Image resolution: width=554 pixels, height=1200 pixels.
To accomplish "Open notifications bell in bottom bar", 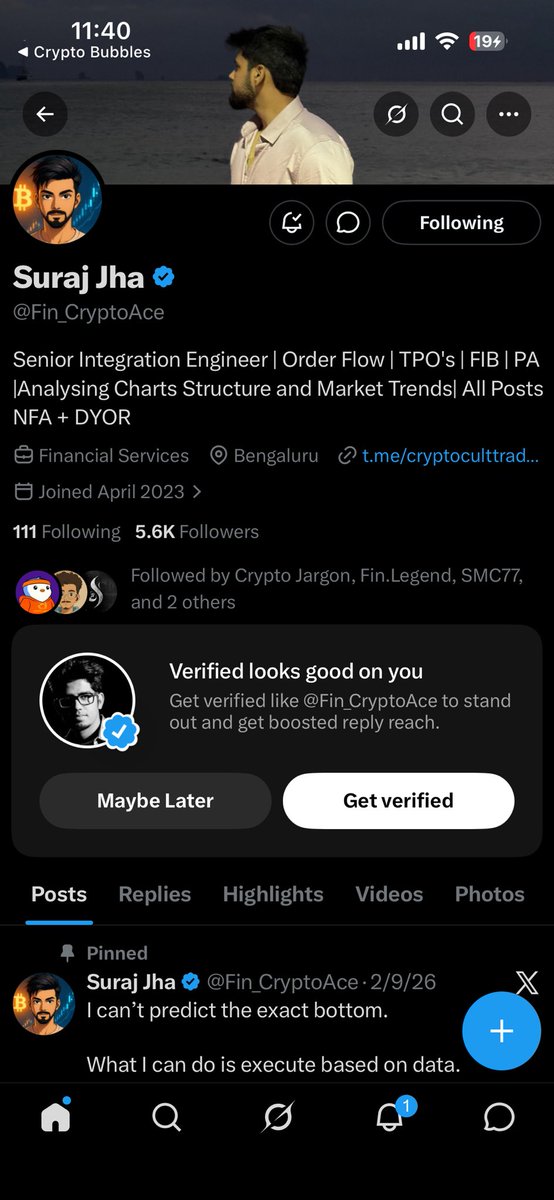I will (x=391, y=1114).
